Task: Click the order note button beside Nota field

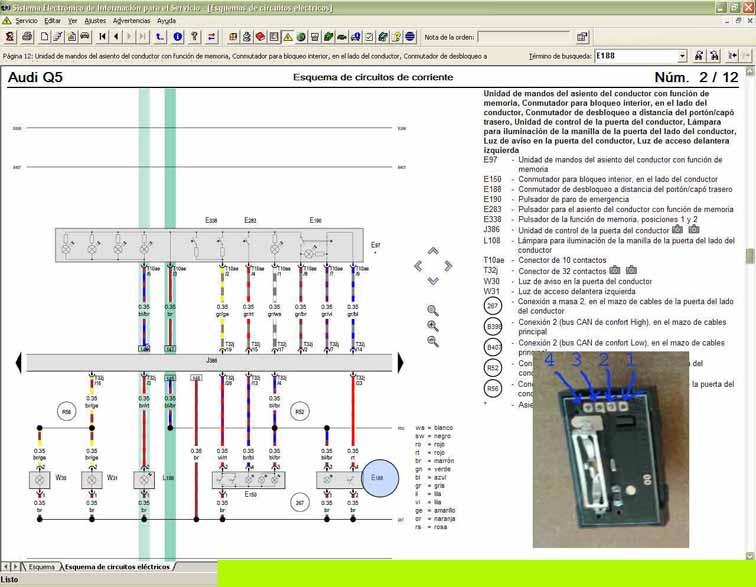Action: pyautogui.click(x=582, y=37)
